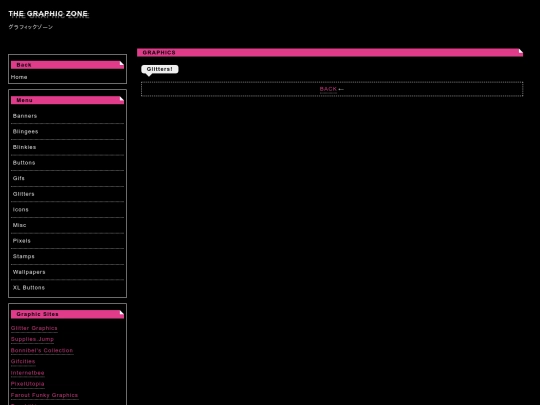Visit the Glitter Graphics site link
Viewport: 540px width, 405px height.
click(x=34, y=328)
